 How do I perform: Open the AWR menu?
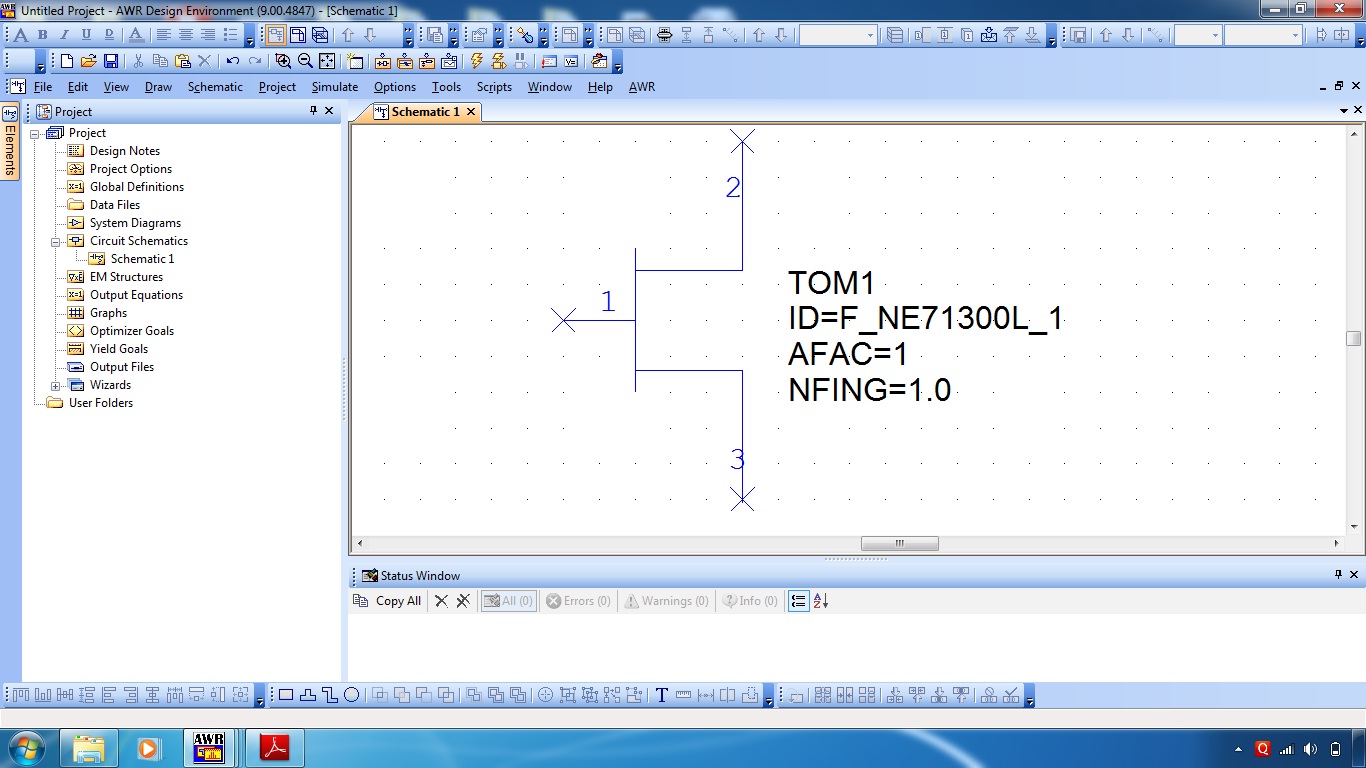click(x=642, y=87)
